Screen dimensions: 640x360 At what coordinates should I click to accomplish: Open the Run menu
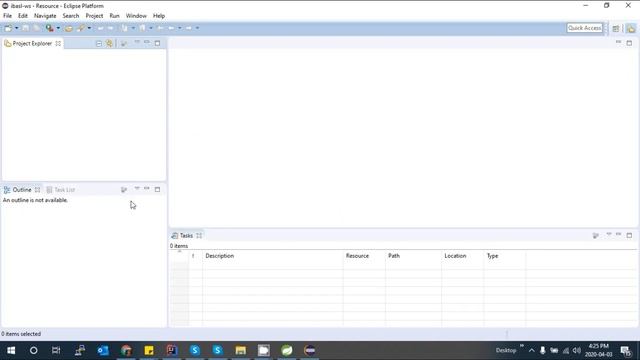(114, 16)
